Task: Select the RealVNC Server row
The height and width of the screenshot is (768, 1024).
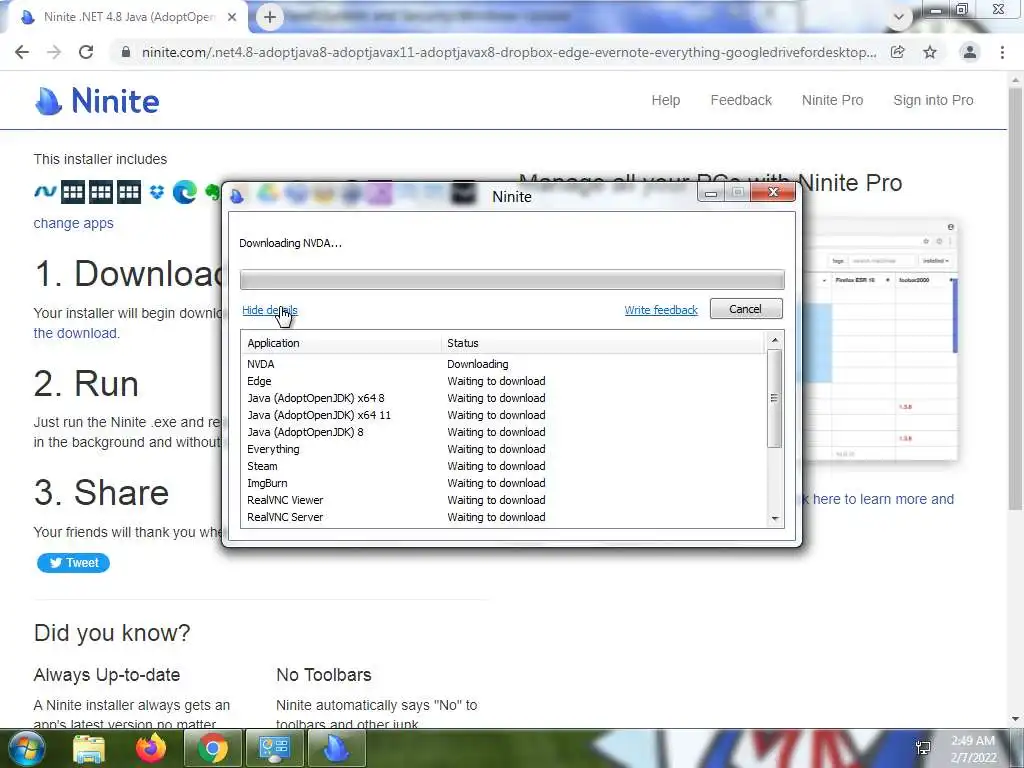Action: (503, 517)
